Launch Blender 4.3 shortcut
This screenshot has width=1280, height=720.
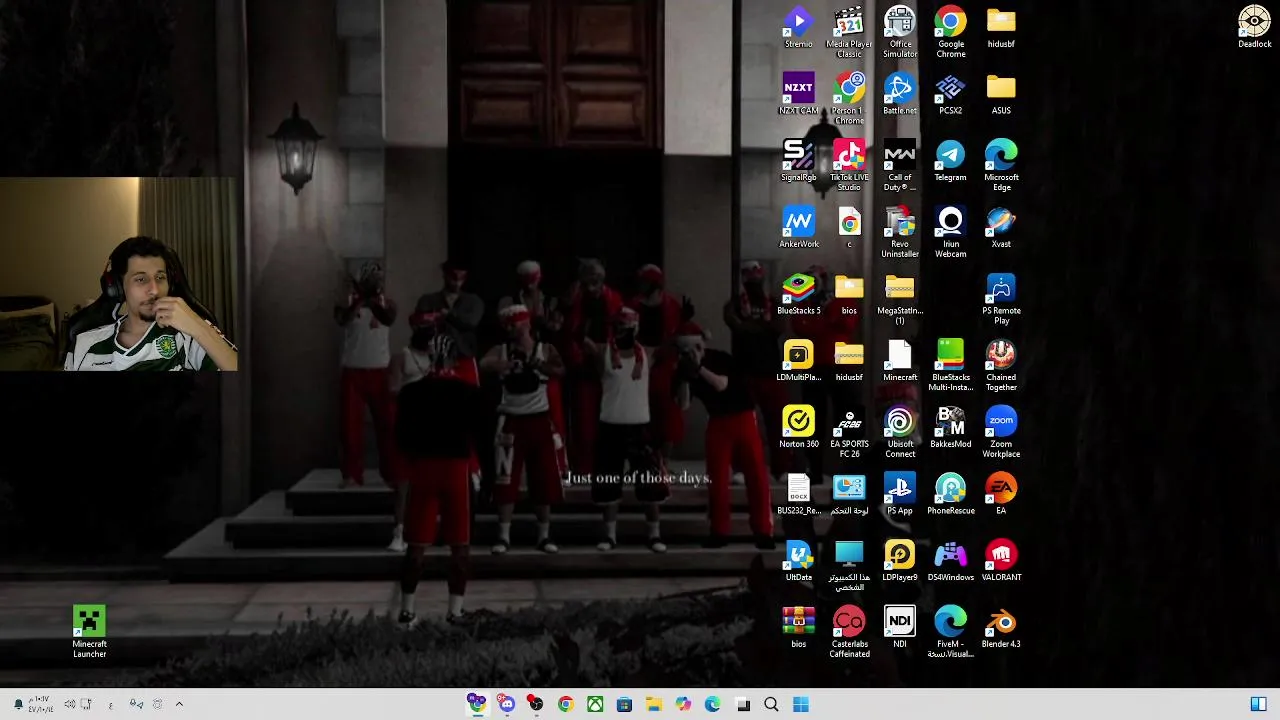pyautogui.click(x=1001, y=628)
